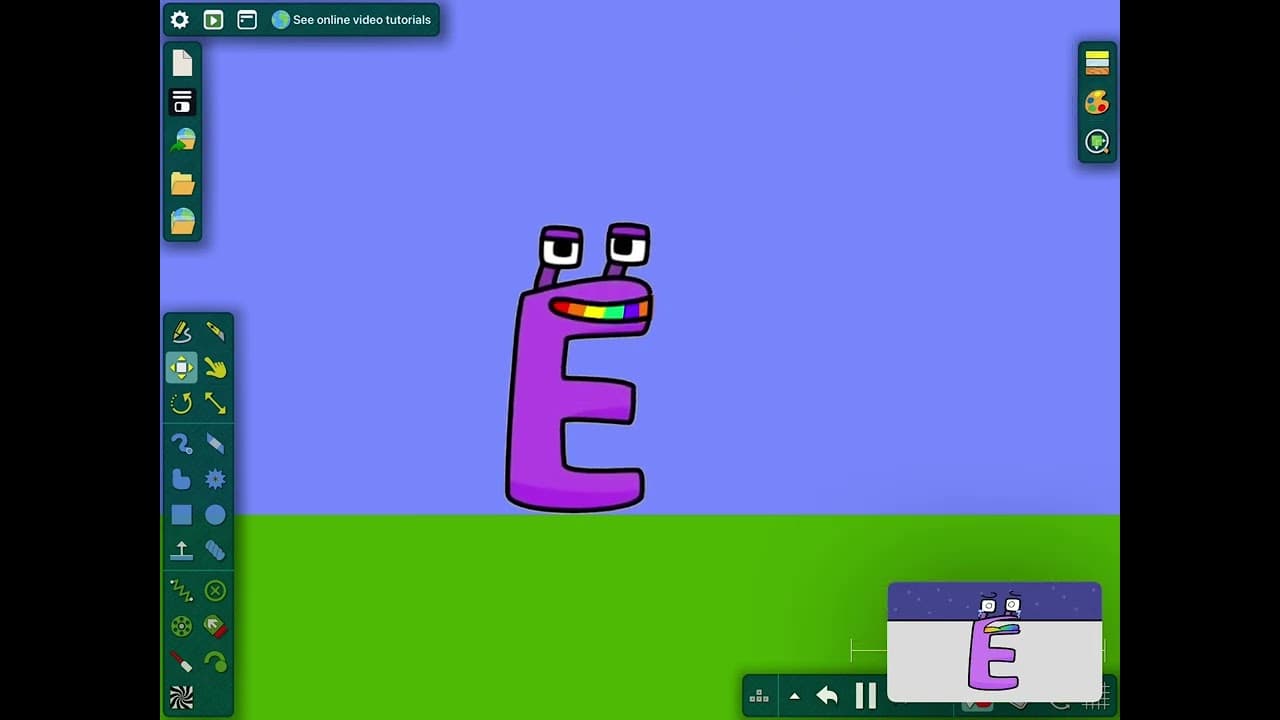Click the preview thumbnail of letter E

click(994, 641)
